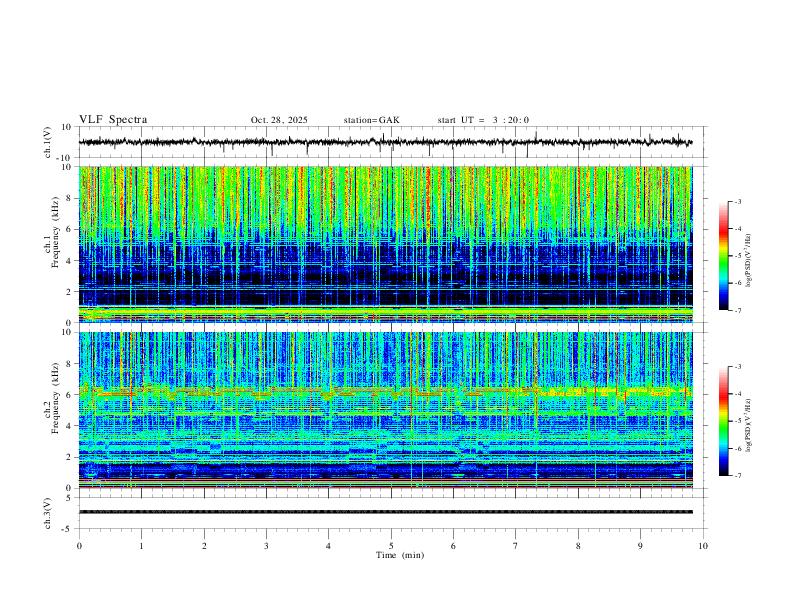792x612 pixels.
Task: Click the ch.2 "Frequency (kHz)" axis label
Action: 55,398
